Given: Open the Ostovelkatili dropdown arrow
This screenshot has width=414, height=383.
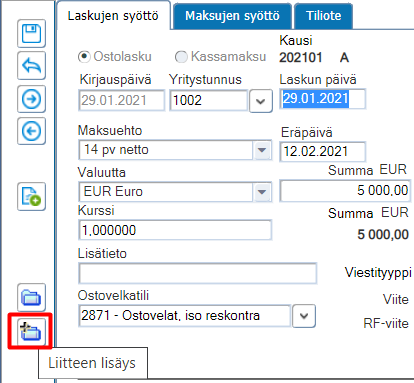Looking at the screenshot, I should point(304,316).
